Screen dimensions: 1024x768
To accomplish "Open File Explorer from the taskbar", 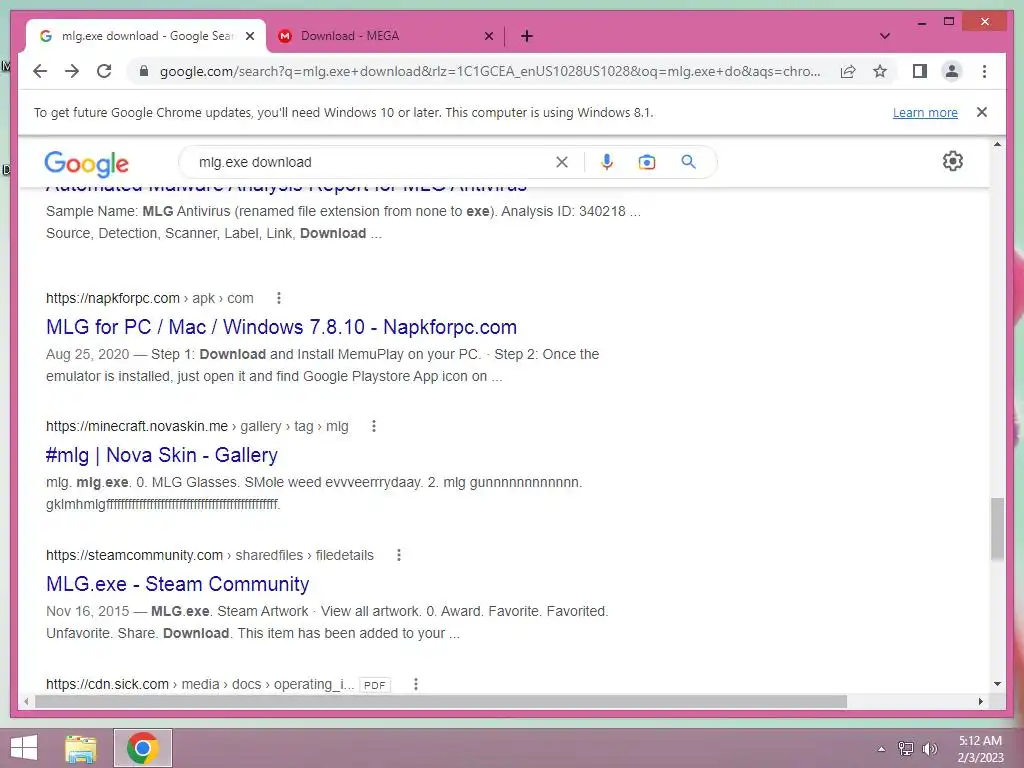I will pyautogui.click(x=81, y=749).
